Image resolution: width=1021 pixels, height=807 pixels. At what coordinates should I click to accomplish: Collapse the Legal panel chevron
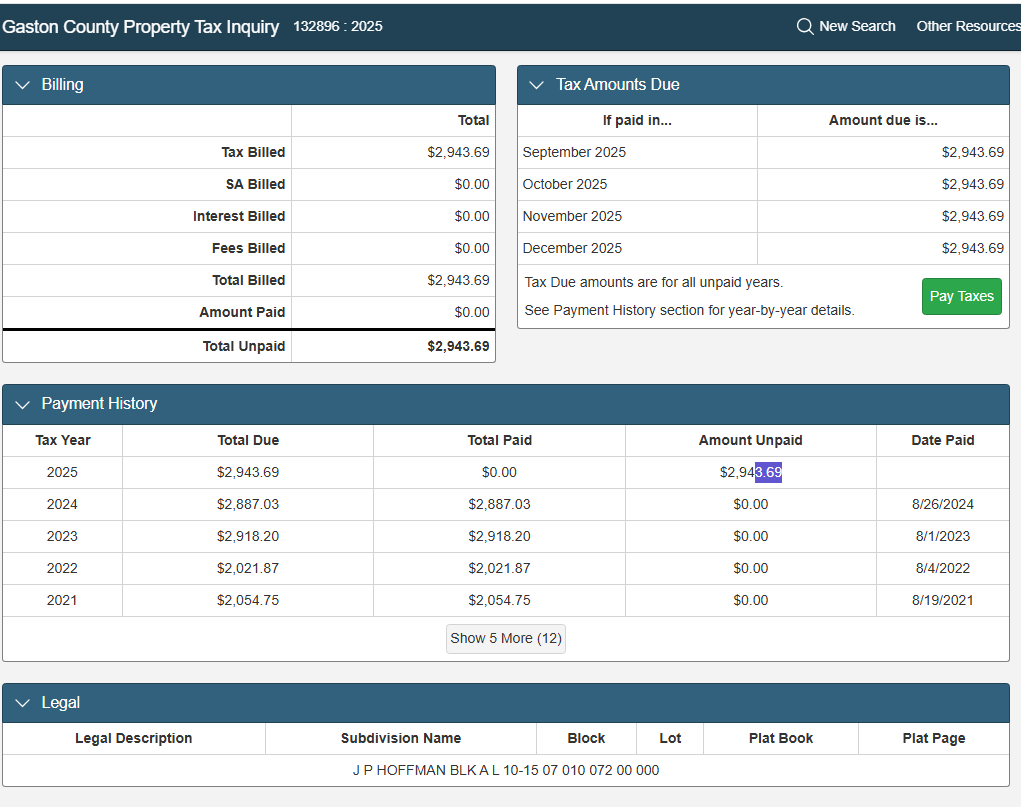pos(23,703)
